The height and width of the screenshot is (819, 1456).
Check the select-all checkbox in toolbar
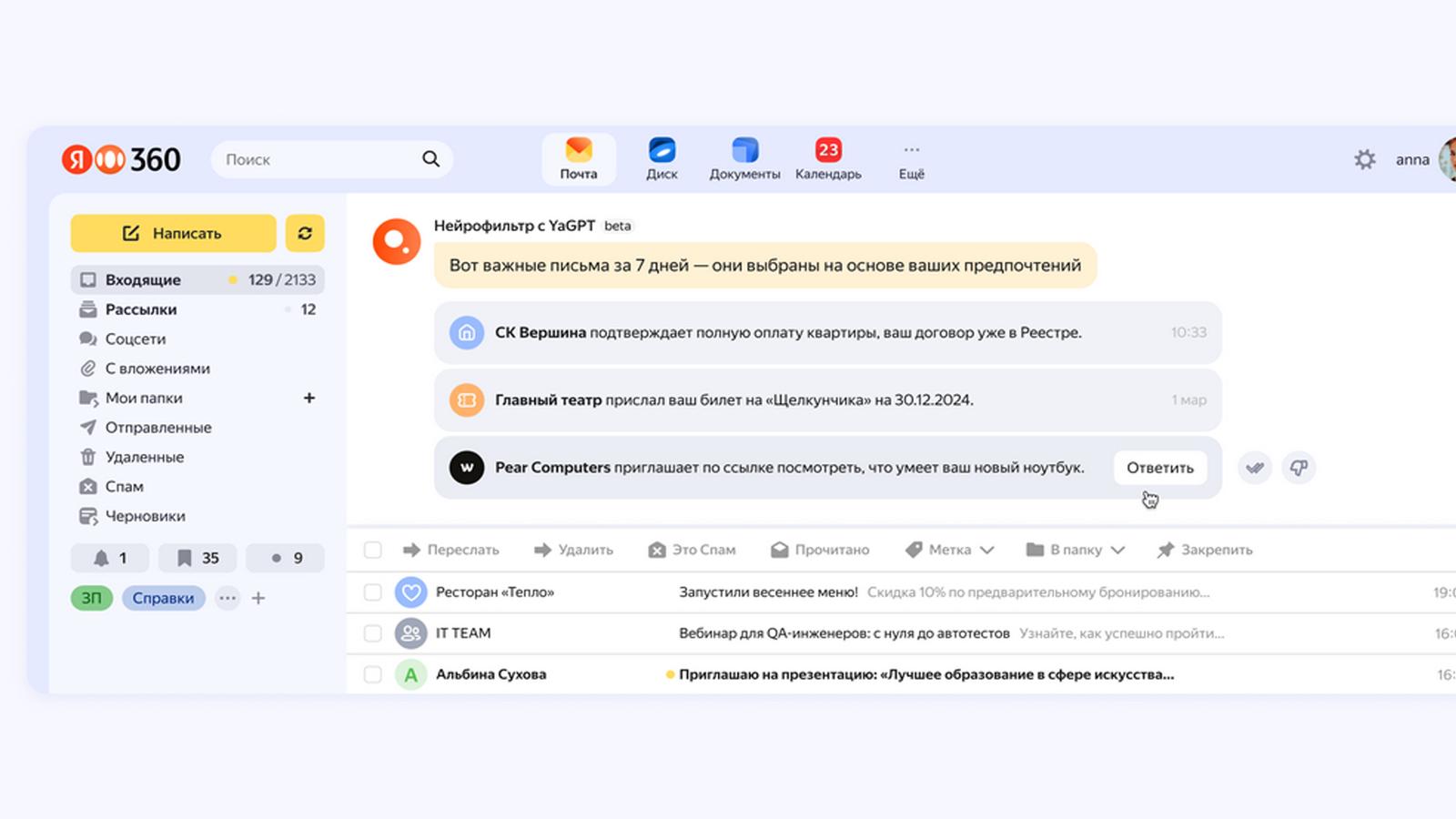(372, 550)
